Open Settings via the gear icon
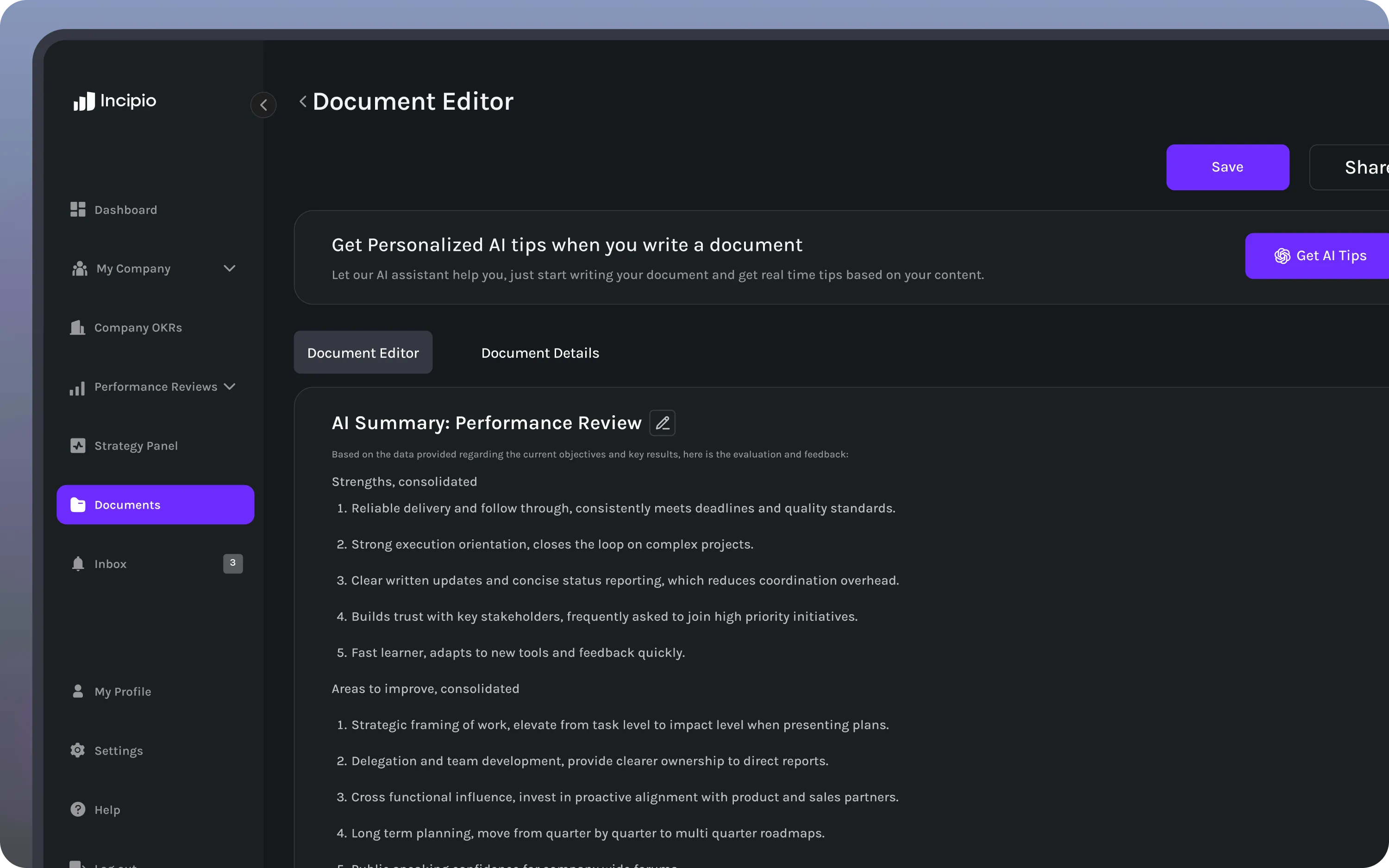The width and height of the screenshot is (1389, 868). (x=78, y=750)
